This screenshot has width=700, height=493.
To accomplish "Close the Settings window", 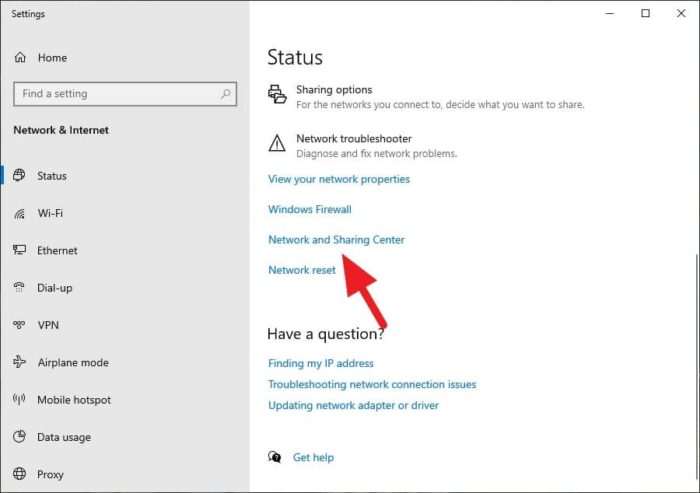I will 681,13.
